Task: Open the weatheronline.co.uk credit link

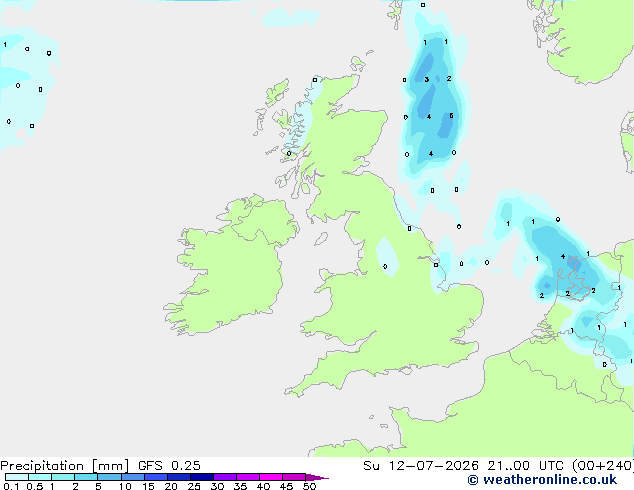Action: (542, 480)
